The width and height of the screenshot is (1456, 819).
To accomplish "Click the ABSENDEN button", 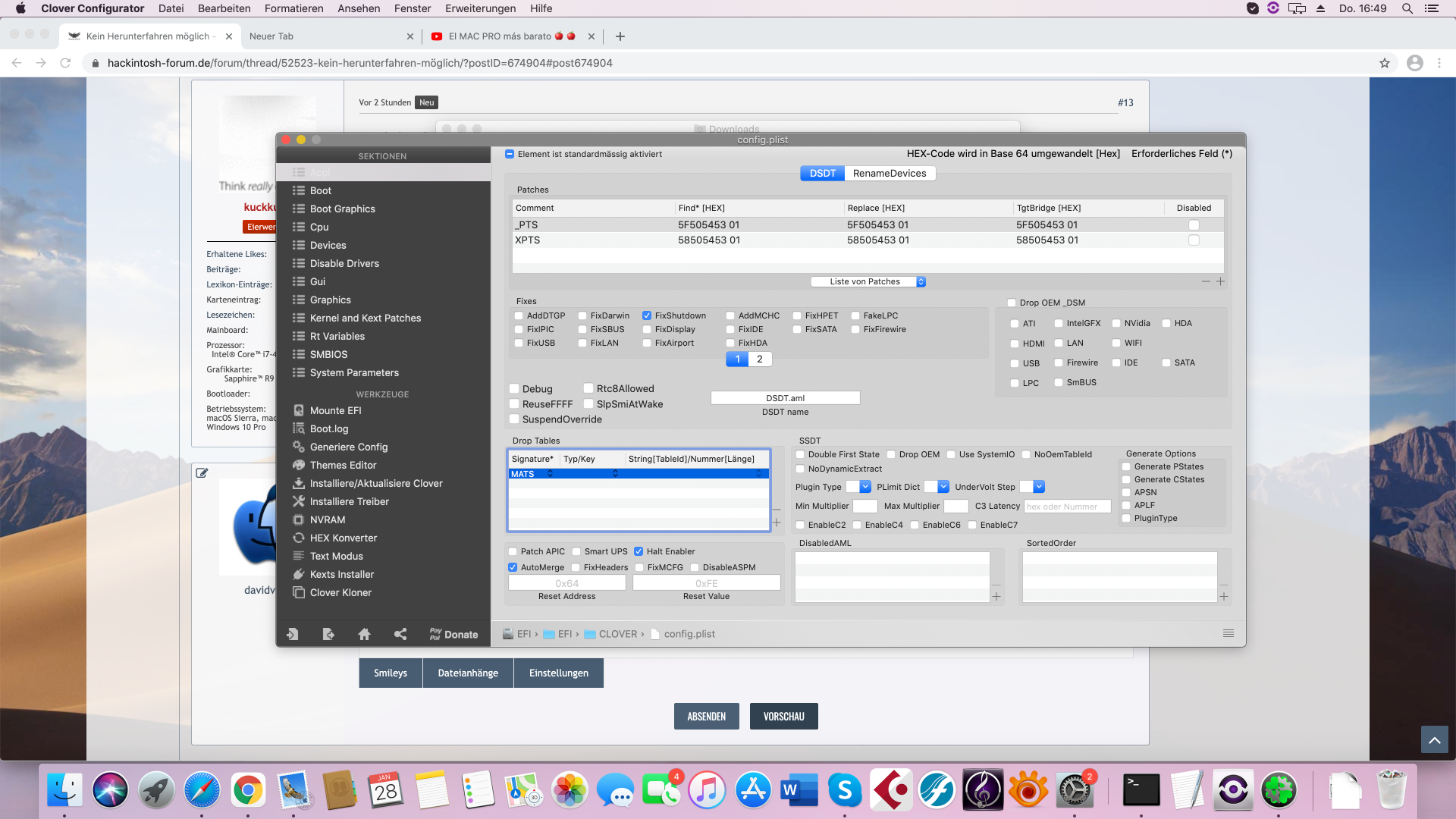I will [706, 716].
